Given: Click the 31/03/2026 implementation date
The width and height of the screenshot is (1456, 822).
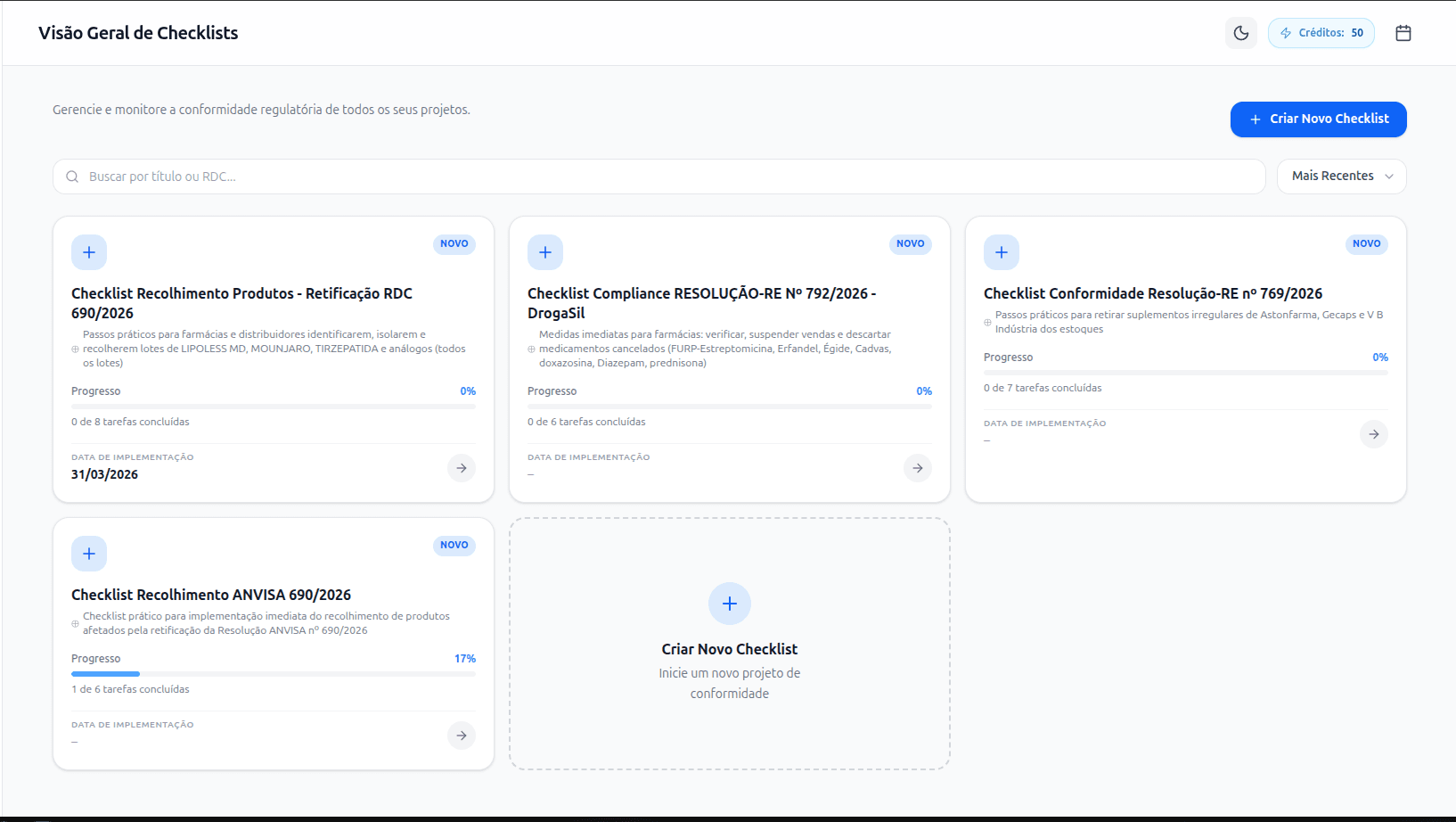Looking at the screenshot, I should tap(105, 474).
